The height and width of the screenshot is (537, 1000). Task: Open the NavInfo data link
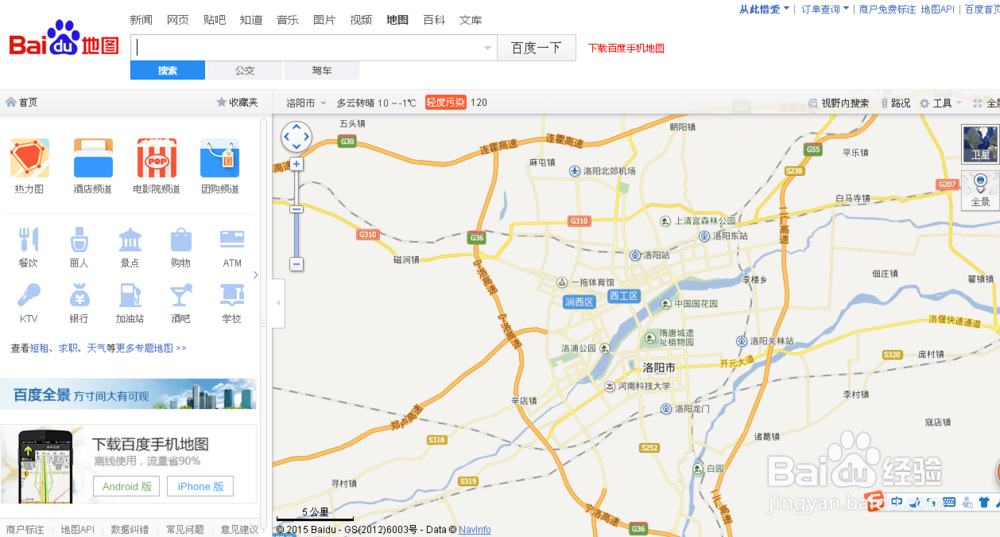[x=474, y=529]
